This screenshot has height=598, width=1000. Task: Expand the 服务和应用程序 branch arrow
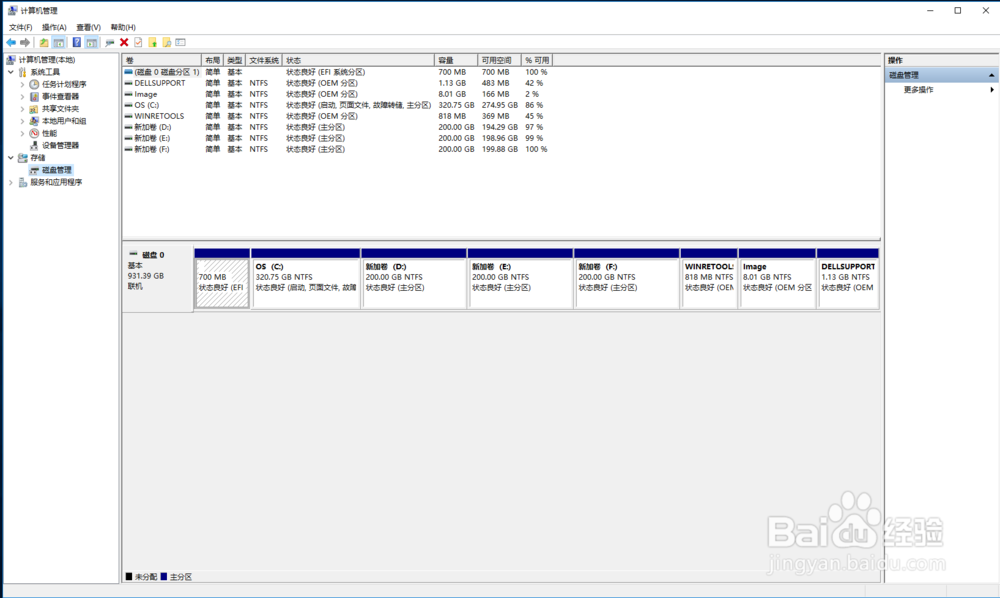click(11, 182)
